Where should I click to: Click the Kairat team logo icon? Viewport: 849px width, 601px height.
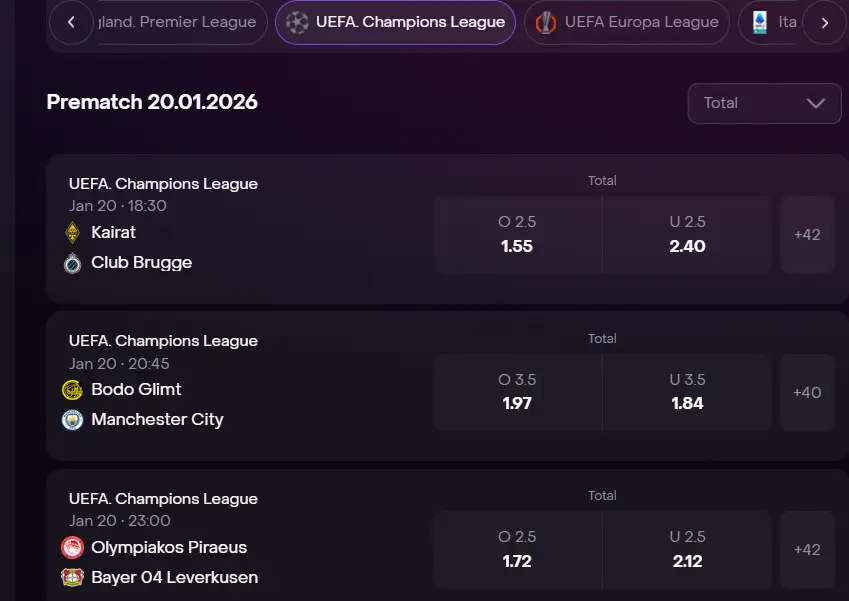(71, 233)
